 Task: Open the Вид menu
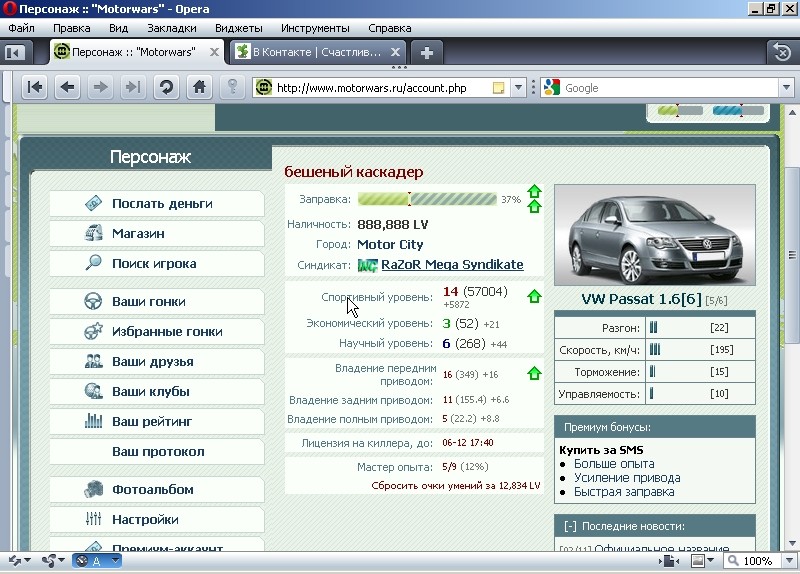point(118,28)
